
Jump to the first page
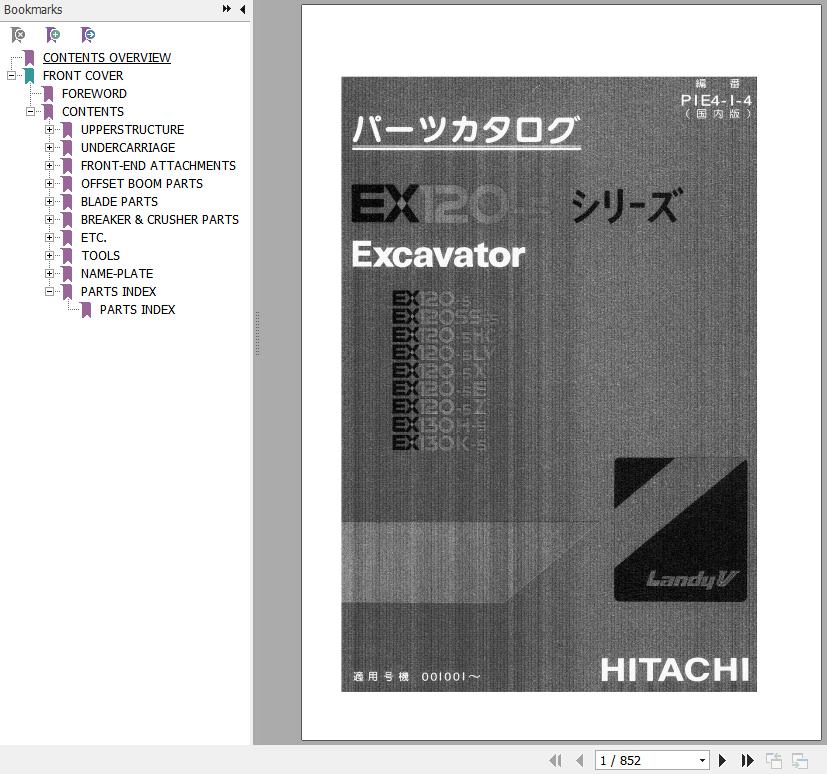tap(555, 760)
